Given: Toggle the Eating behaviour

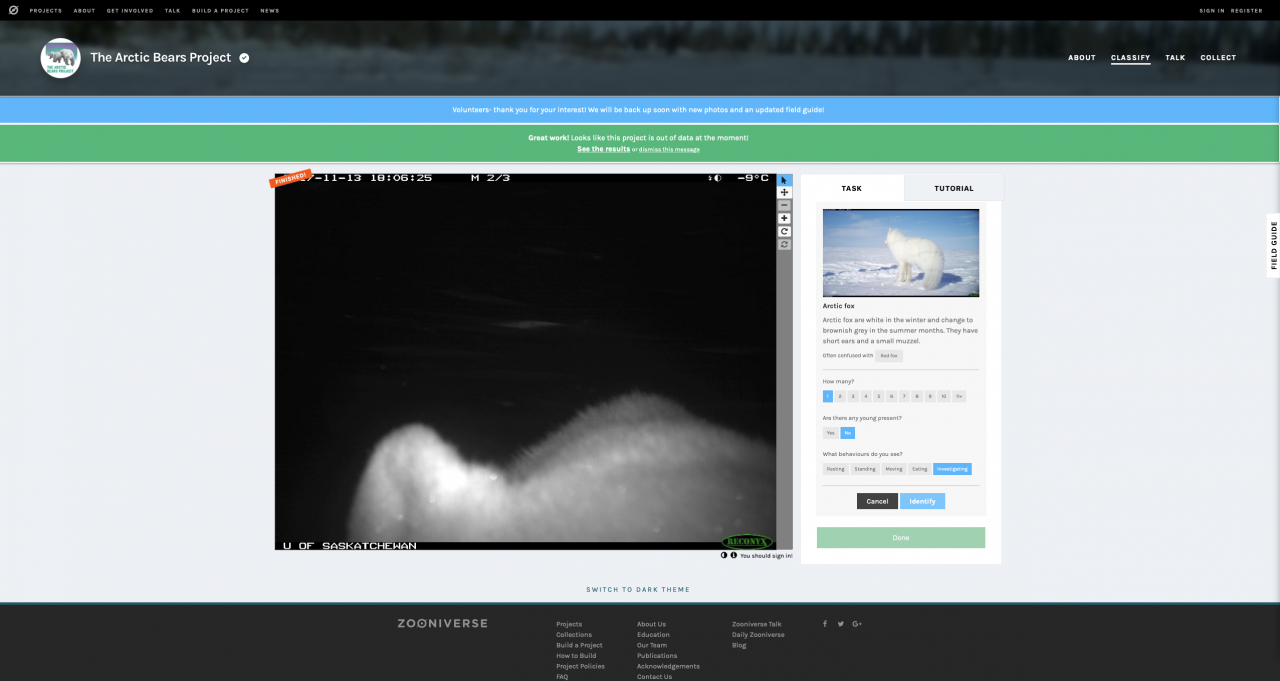Looking at the screenshot, I should coord(920,469).
